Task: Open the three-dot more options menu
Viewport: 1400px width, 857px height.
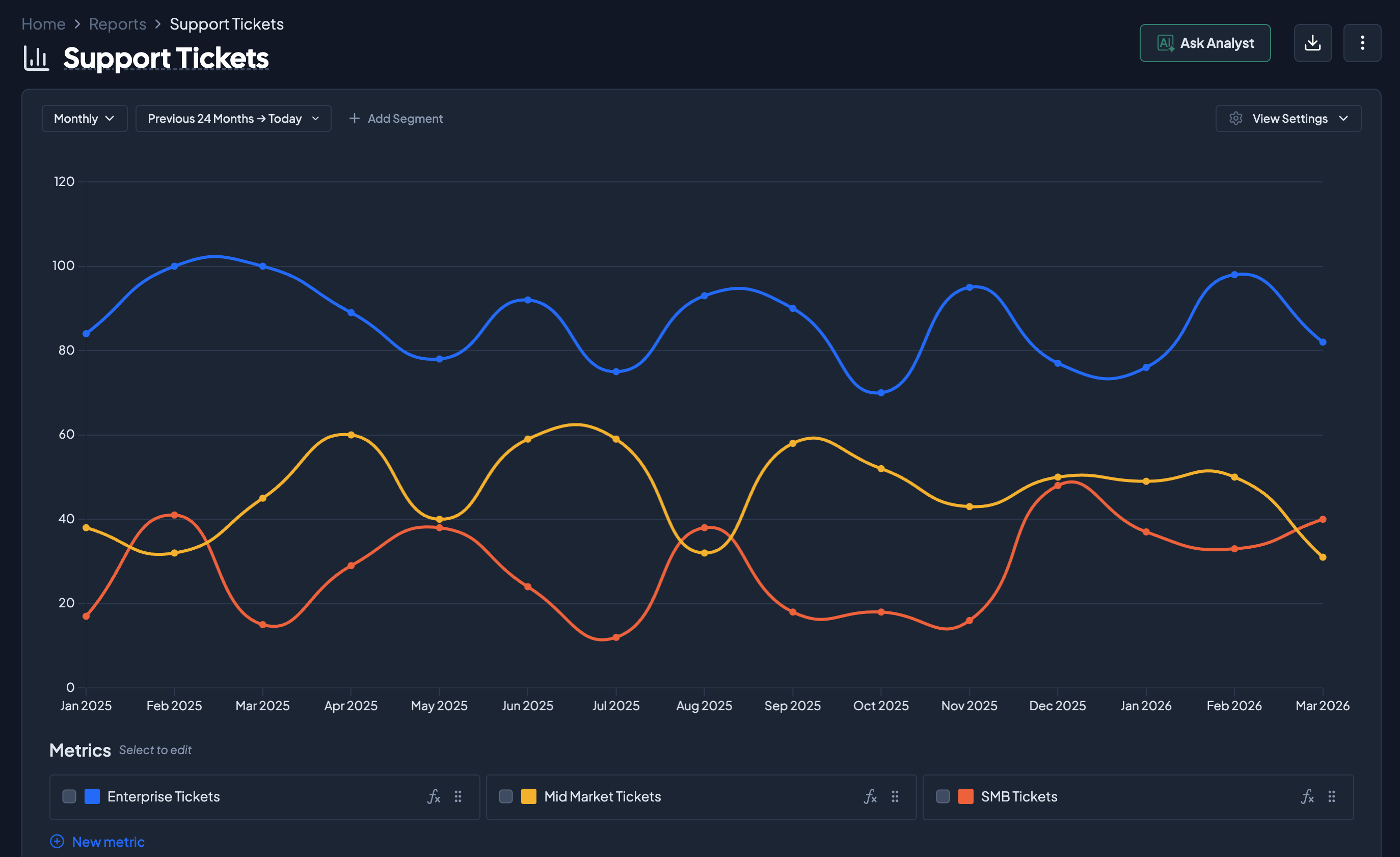Action: (x=1361, y=43)
